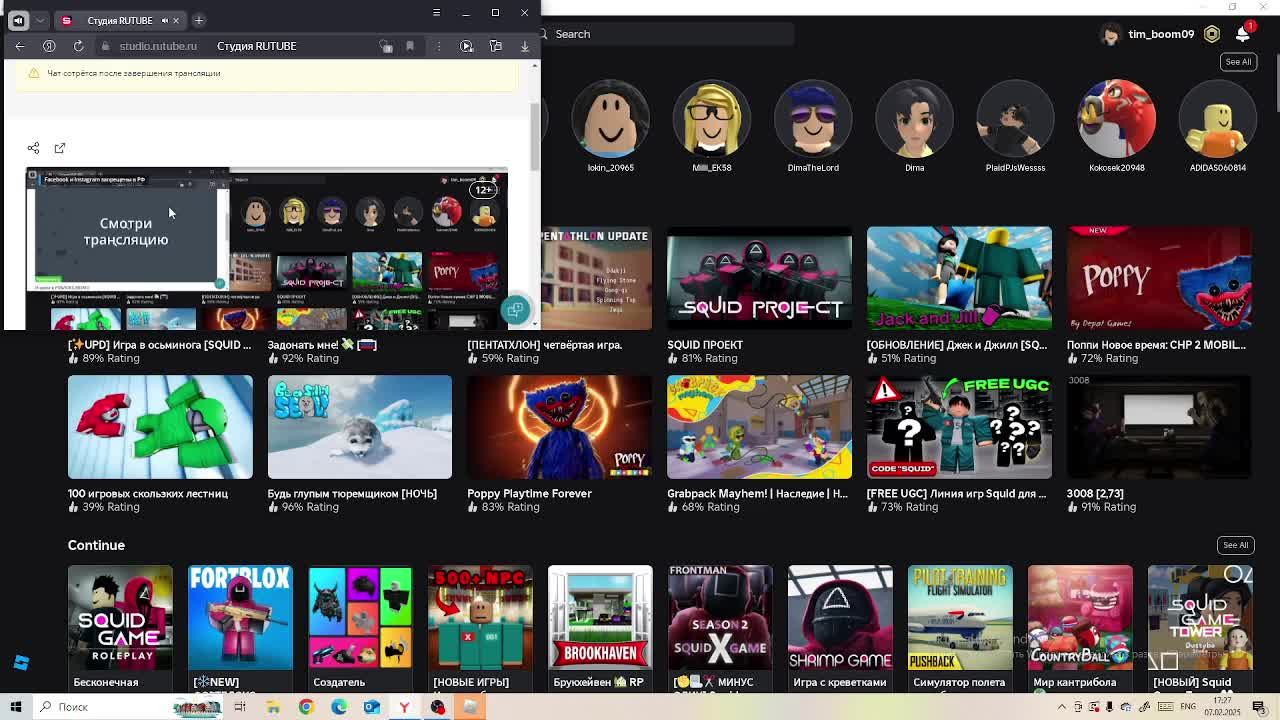Screen dimensions: 1280x720
Task: Open friend PlaidPJsWessss avatar
Action: click(x=1015, y=119)
